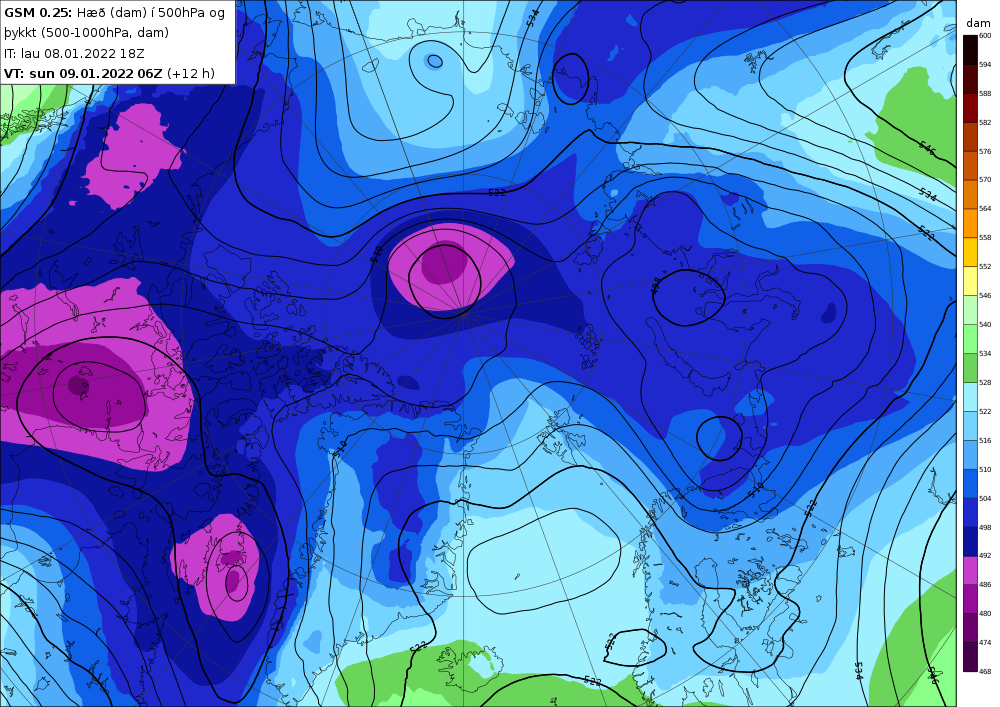The height and width of the screenshot is (707, 1000).
Task: Click the 474 legend scale label
Action: coord(985,643)
